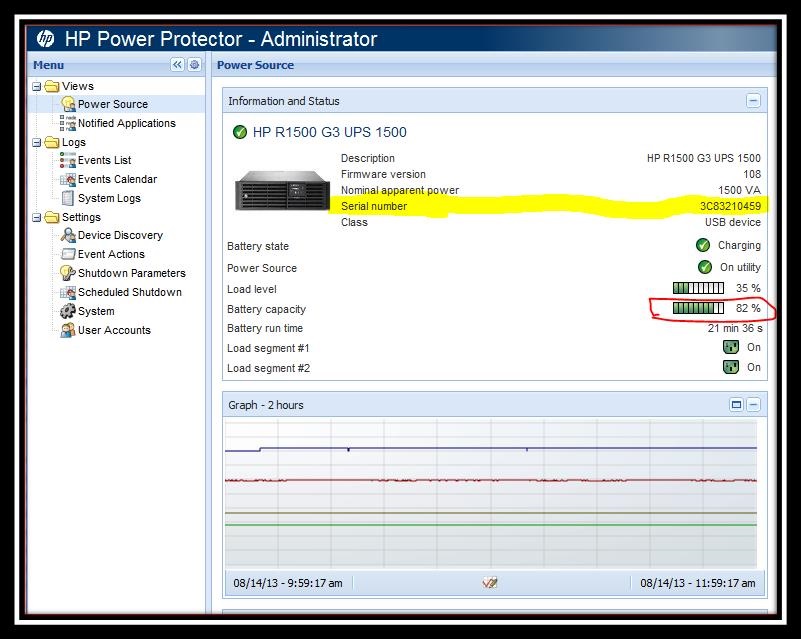The width and height of the screenshot is (801, 639).
Task: Collapse the Settings tree node
Action: [36, 218]
